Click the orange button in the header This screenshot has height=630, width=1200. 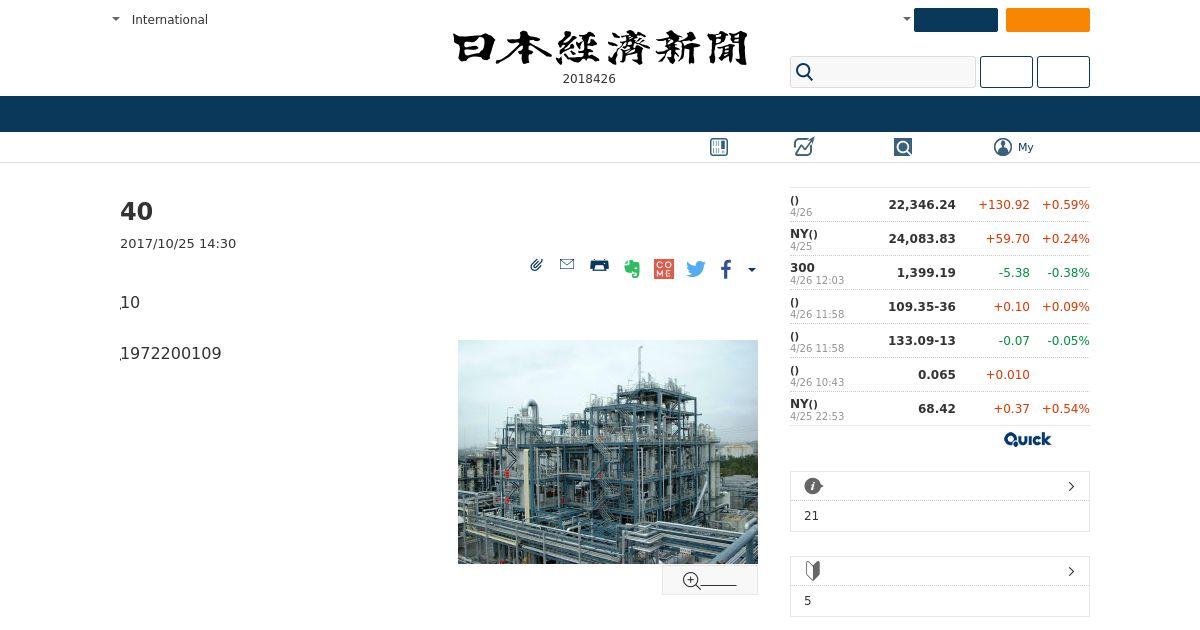click(x=1048, y=20)
